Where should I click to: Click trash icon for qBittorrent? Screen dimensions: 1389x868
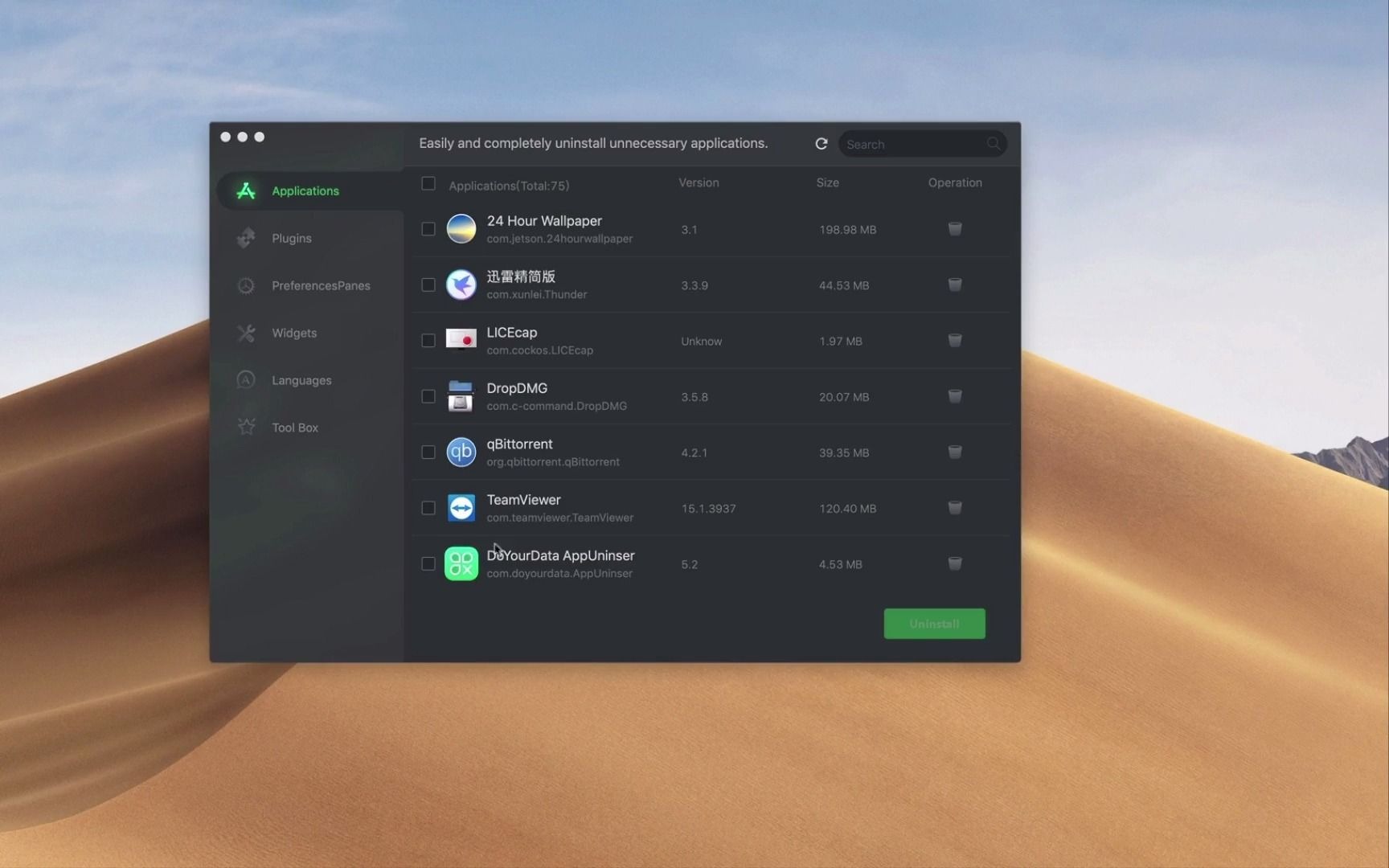955,452
